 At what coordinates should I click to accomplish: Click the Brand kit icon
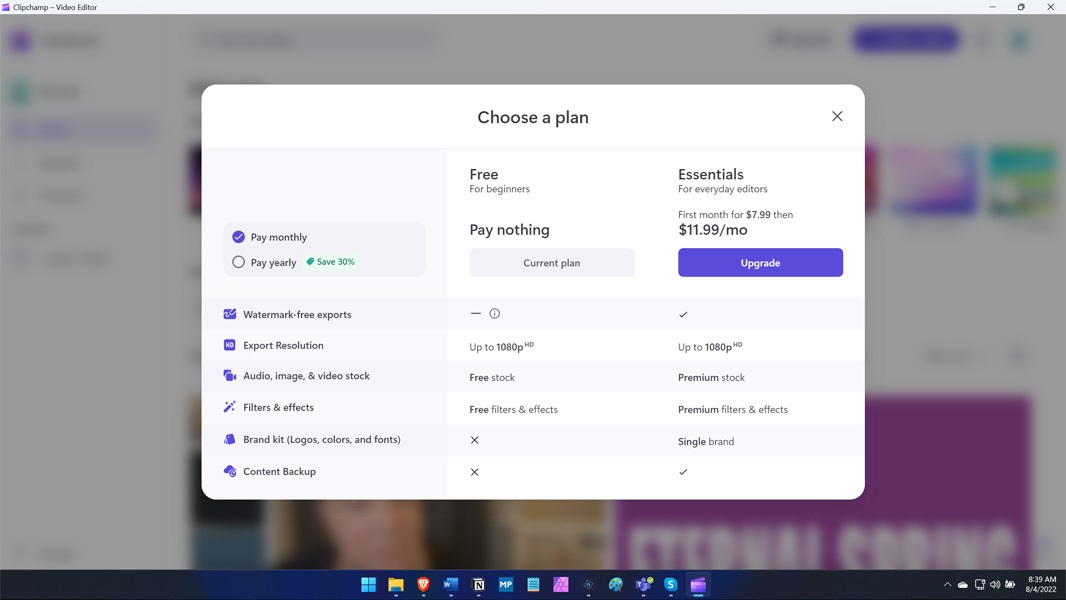coord(230,439)
